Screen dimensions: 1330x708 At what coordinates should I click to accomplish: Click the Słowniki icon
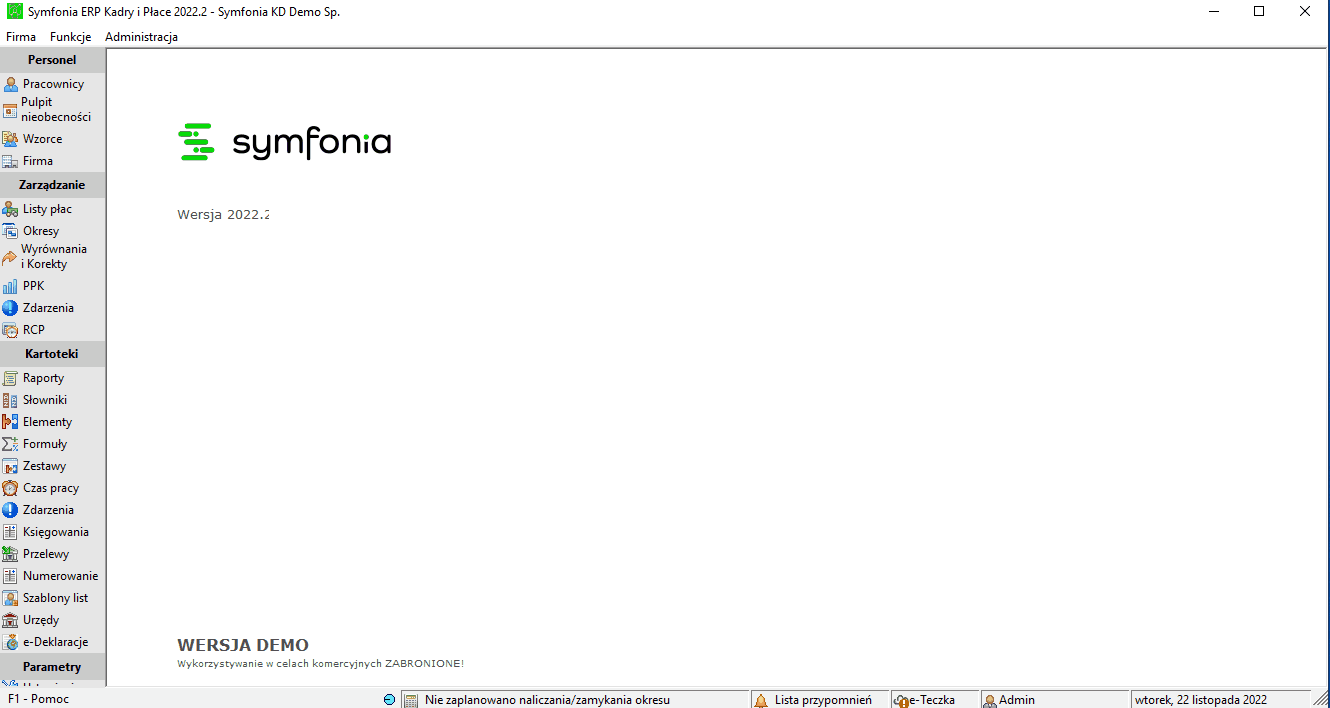click(11, 400)
